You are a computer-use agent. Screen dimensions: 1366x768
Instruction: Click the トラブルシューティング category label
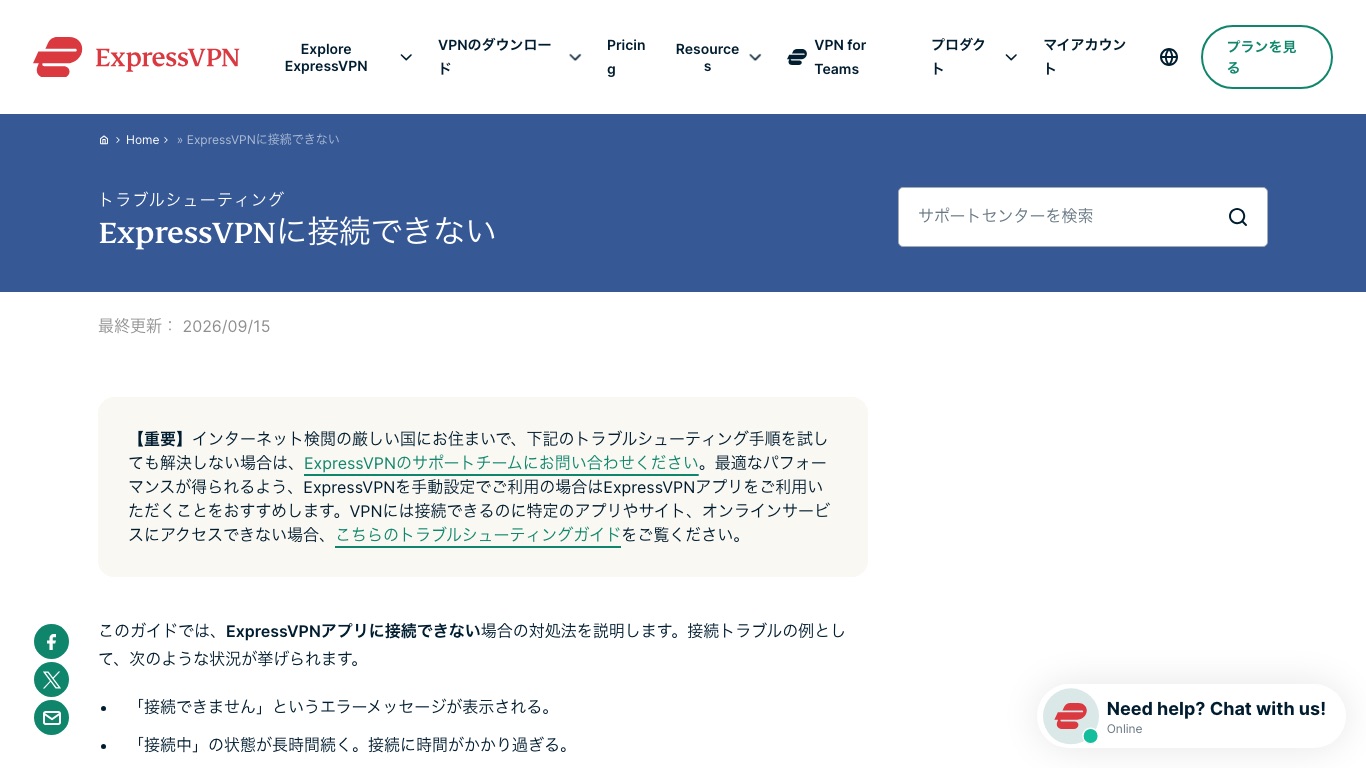click(x=191, y=199)
